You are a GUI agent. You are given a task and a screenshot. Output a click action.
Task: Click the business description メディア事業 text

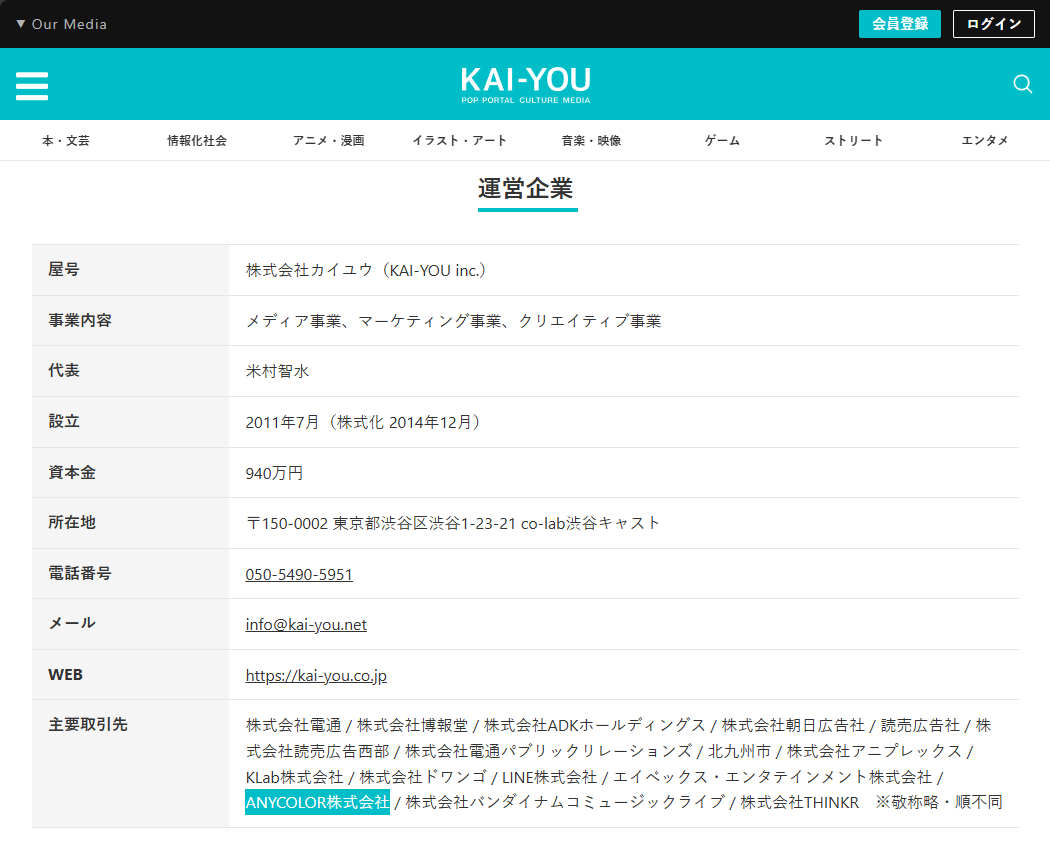(293, 321)
